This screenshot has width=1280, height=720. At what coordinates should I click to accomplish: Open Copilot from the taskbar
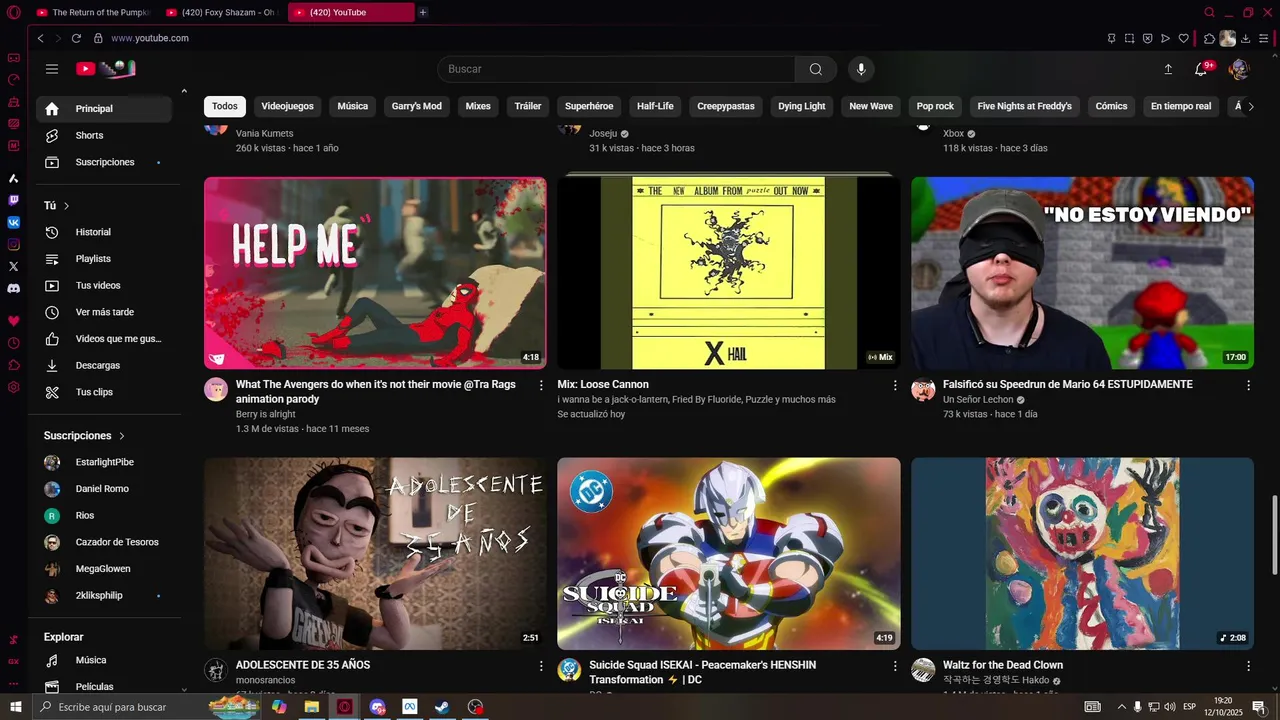pyautogui.click(x=279, y=707)
